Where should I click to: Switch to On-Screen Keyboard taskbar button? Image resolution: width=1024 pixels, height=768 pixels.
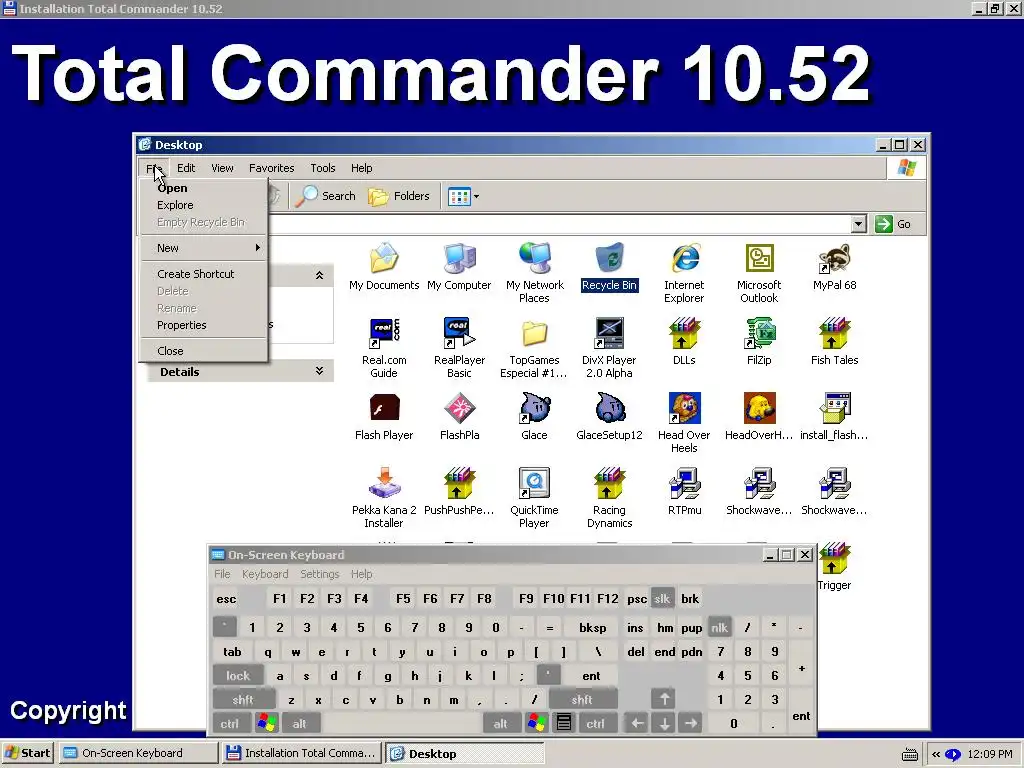(x=138, y=753)
